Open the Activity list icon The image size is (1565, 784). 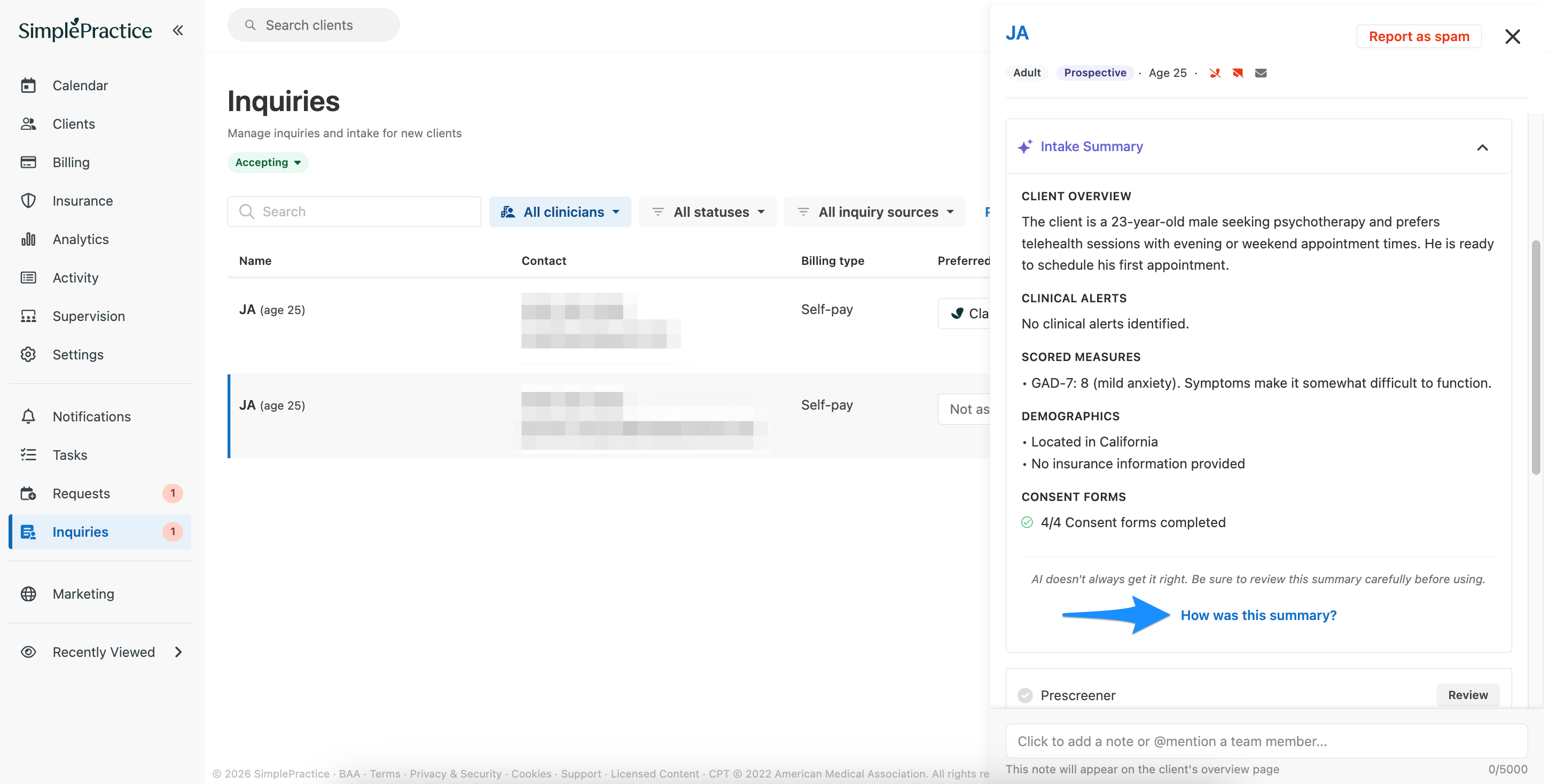(x=28, y=278)
